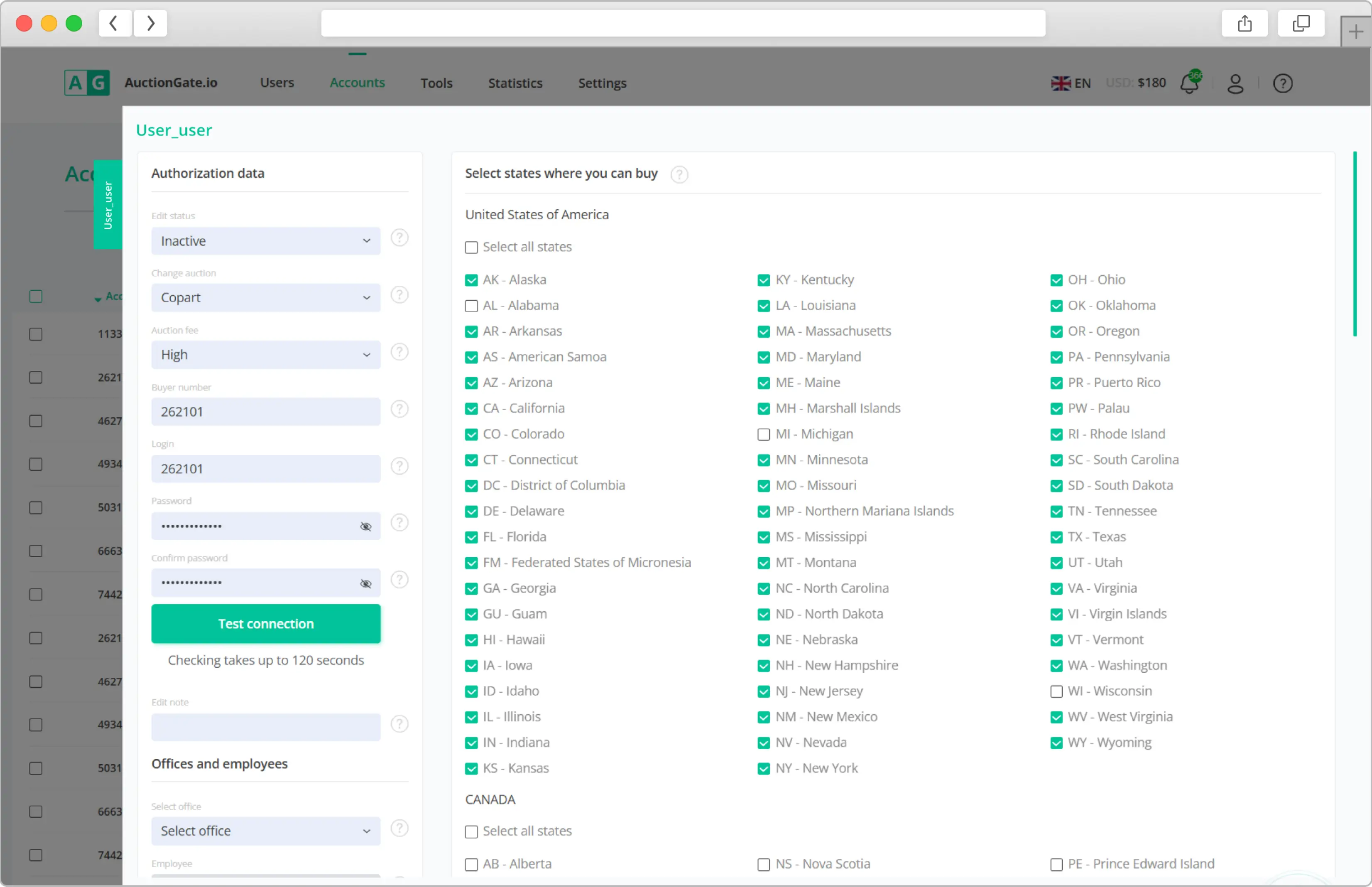Viewport: 1372px width, 887px height.
Task: Open the Edit status dropdown
Action: pyautogui.click(x=265, y=240)
